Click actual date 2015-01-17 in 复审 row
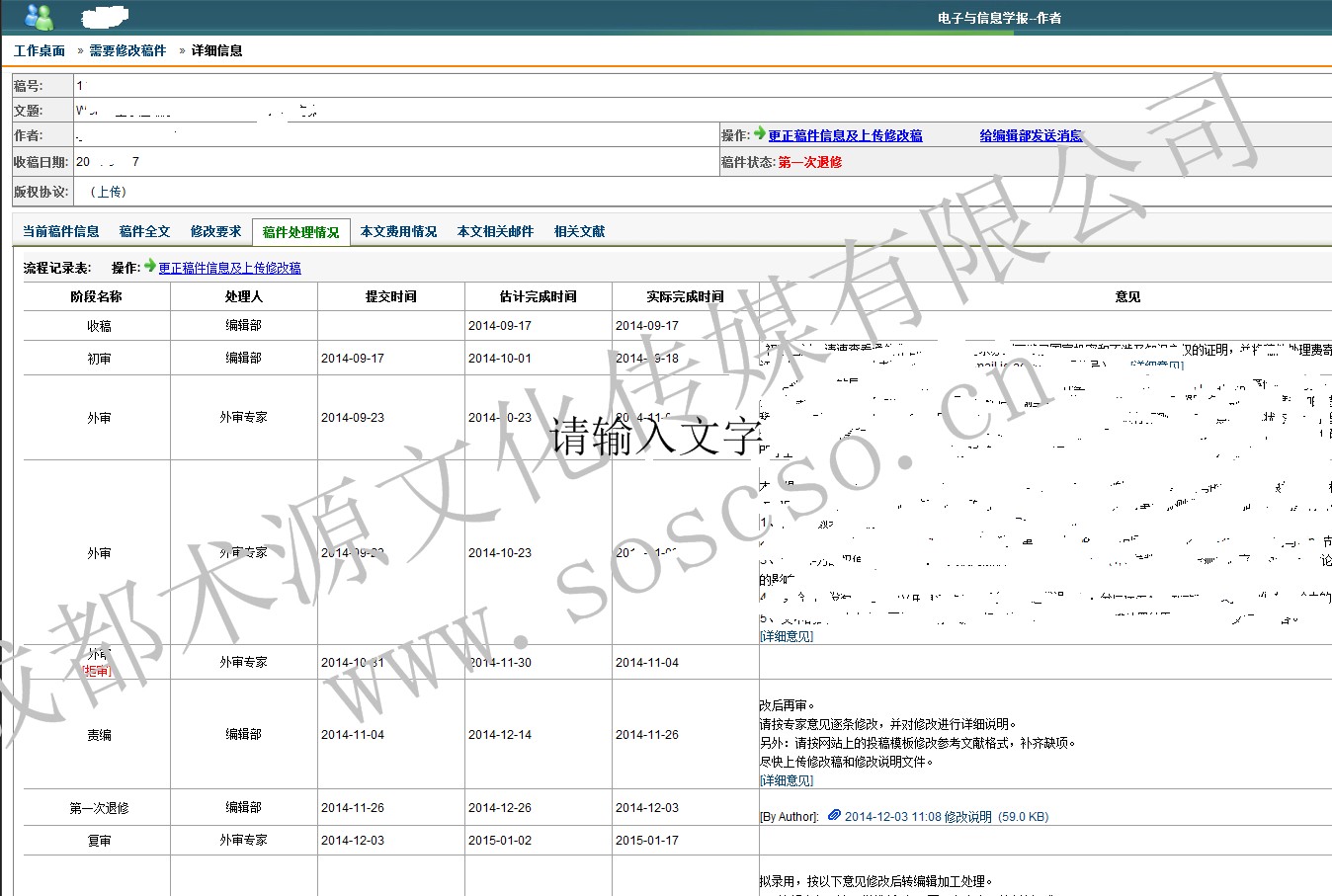 coord(647,841)
